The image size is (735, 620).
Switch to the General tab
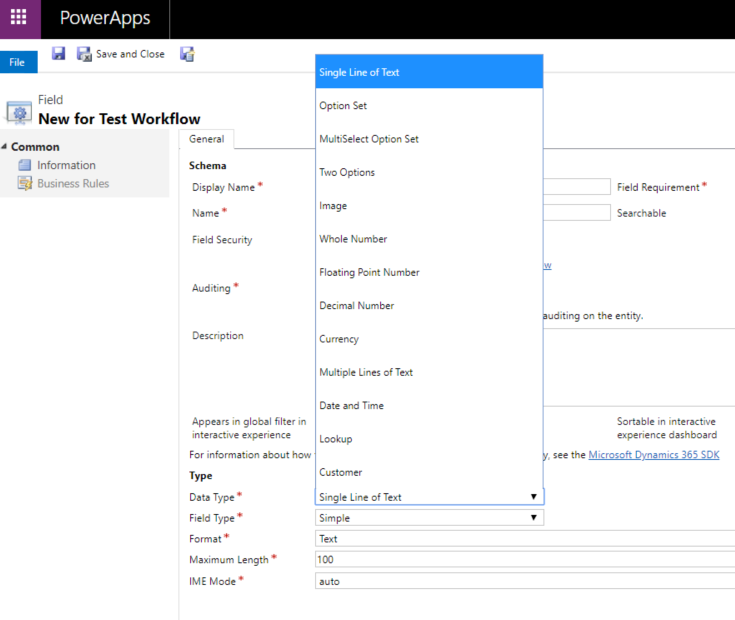pyautogui.click(x=206, y=139)
